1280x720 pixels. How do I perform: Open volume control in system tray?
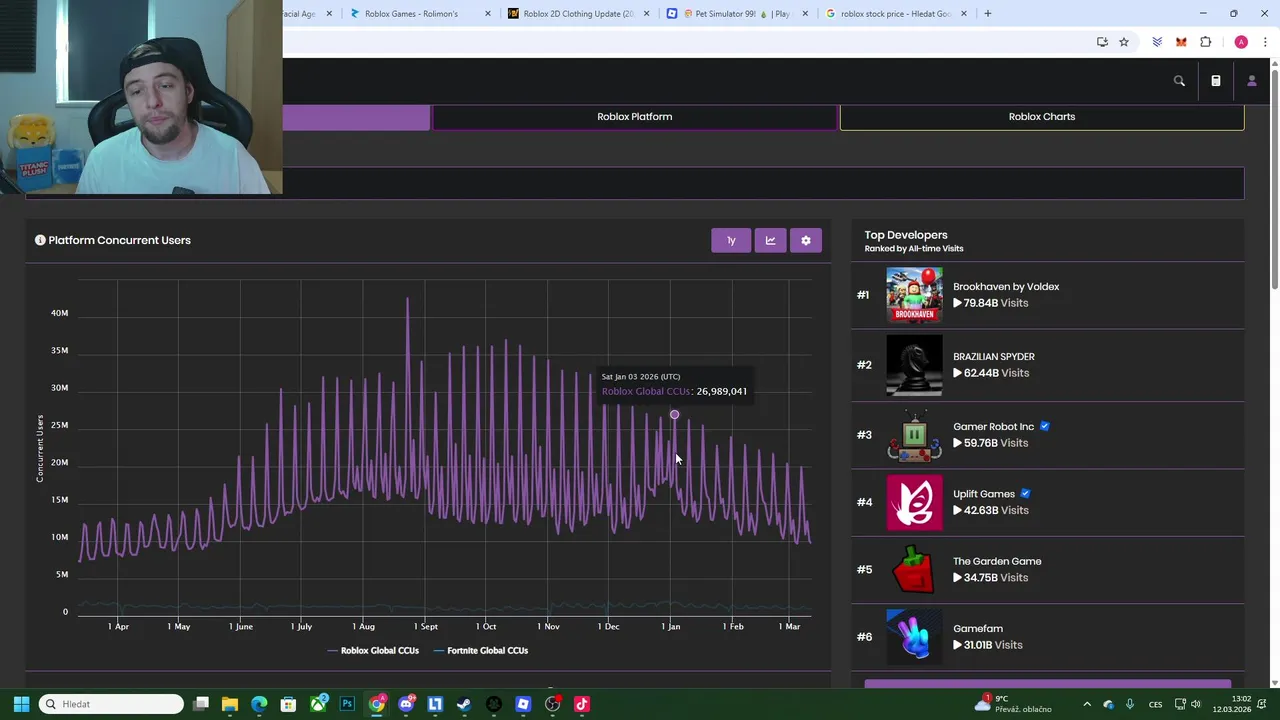coord(1195,704)
